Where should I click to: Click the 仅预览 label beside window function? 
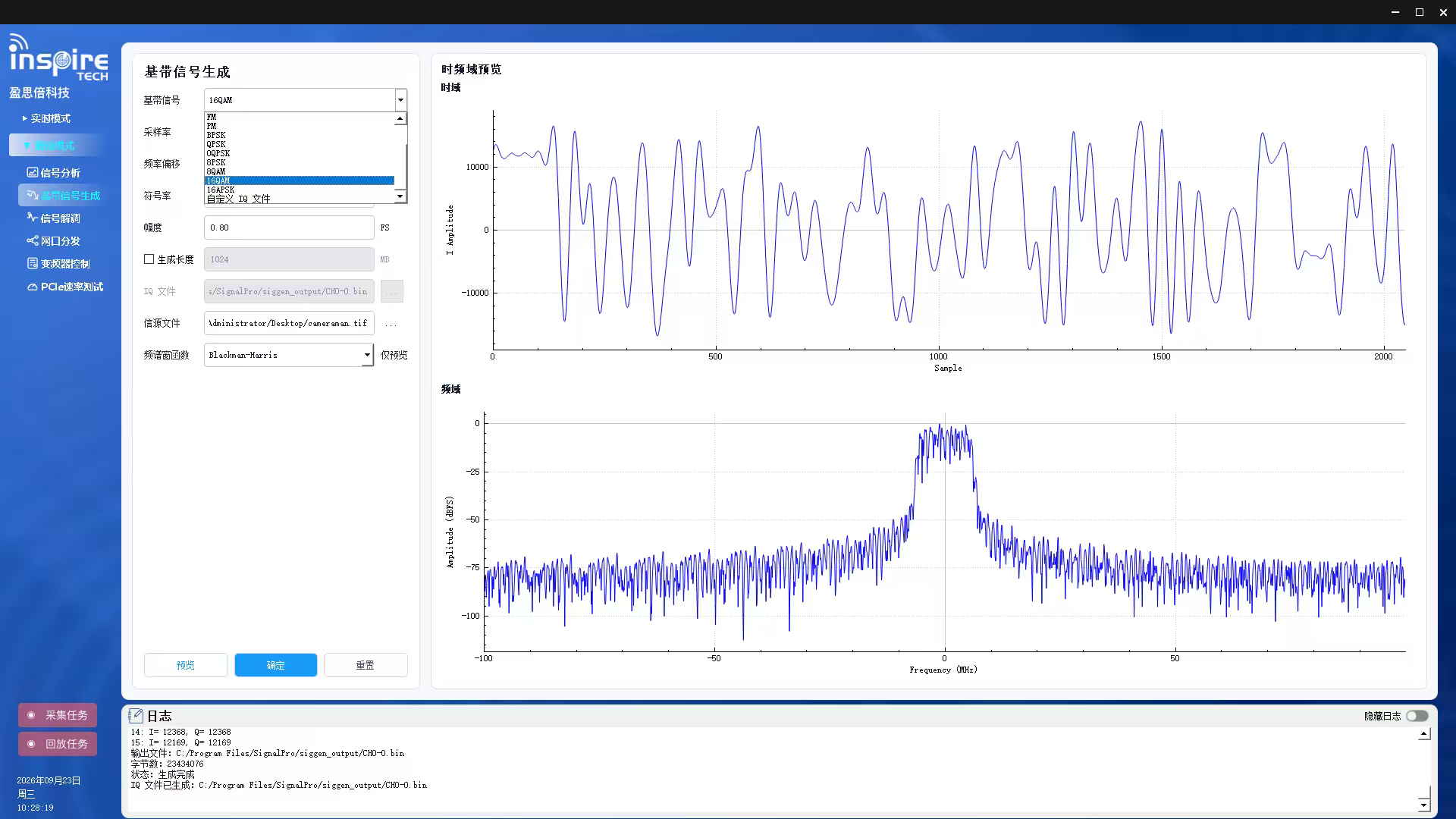394,355
